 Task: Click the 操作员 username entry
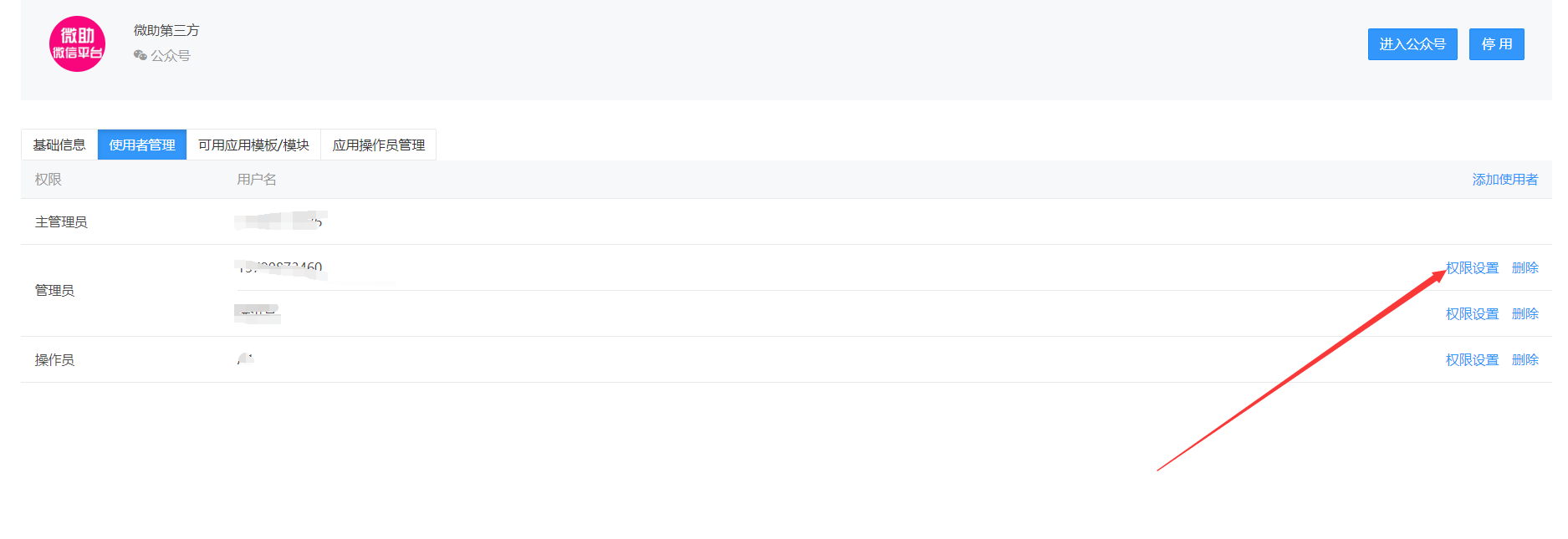(x=245, y=359)
